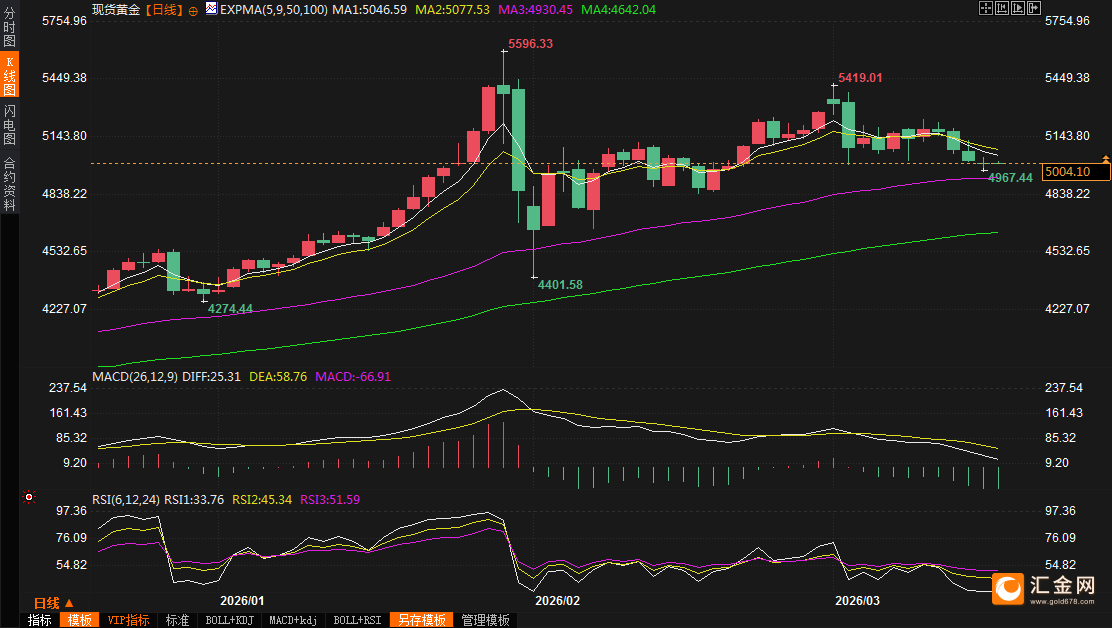The width and height of the screenshot is (1112, 628).
Task: Click the 另存模板 button
Action: coord(421,620)
